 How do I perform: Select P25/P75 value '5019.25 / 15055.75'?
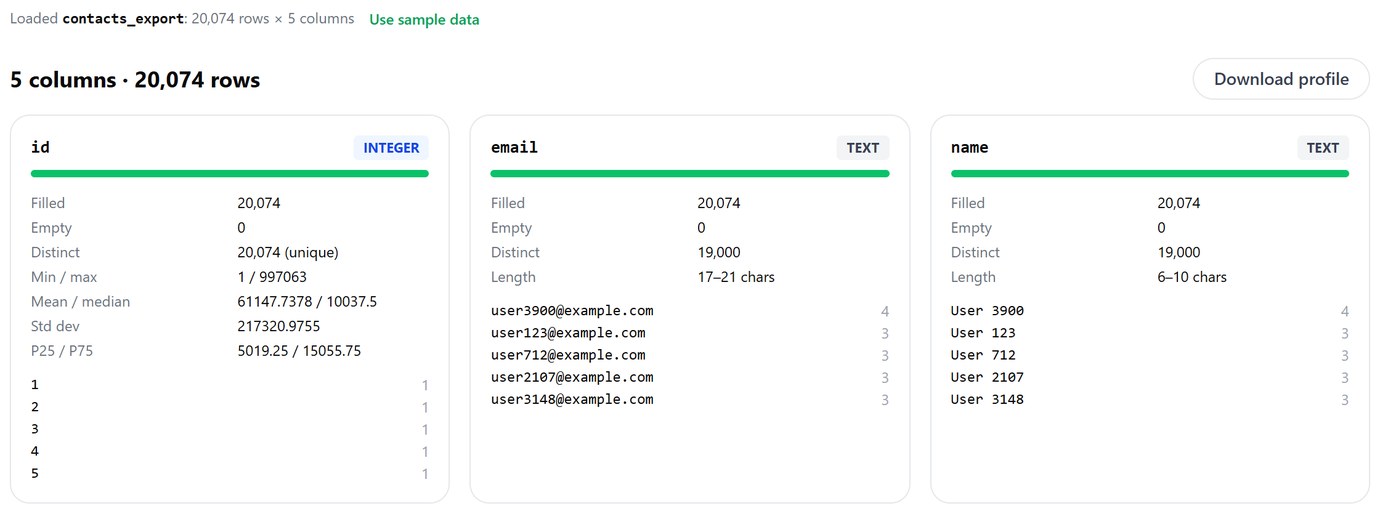(299, 351)
